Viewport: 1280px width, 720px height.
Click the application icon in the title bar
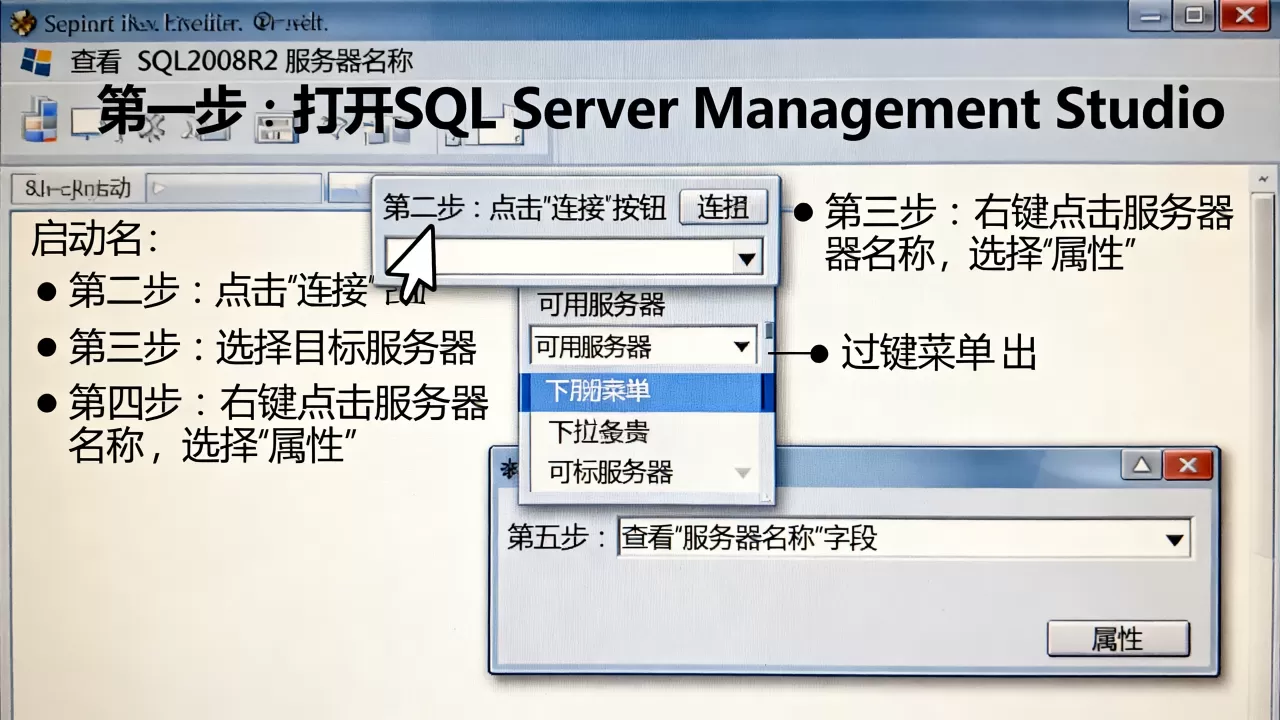pyautogui.click(x=22, y=20)
